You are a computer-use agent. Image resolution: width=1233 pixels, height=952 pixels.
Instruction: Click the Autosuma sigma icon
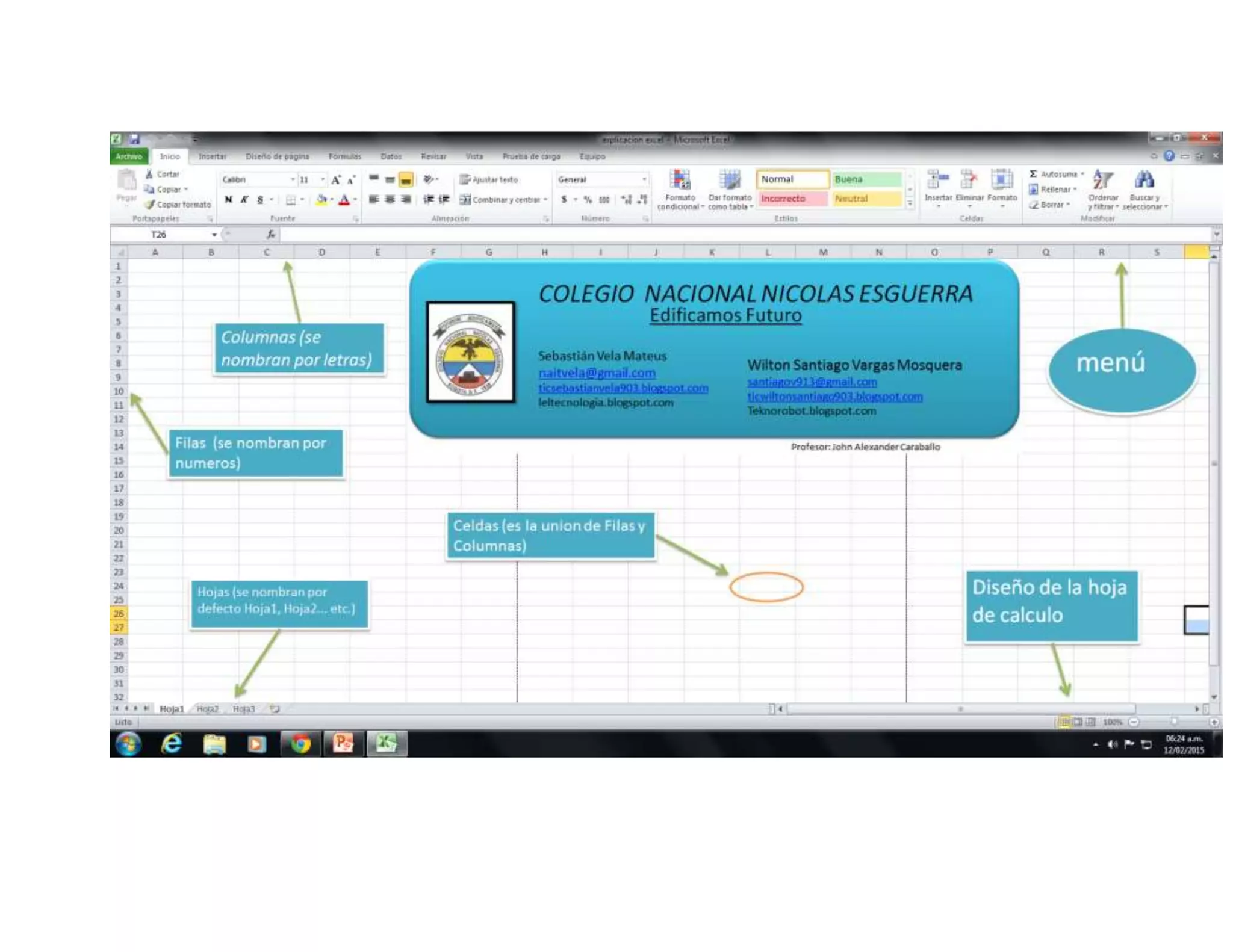(x=1033, y=174)
